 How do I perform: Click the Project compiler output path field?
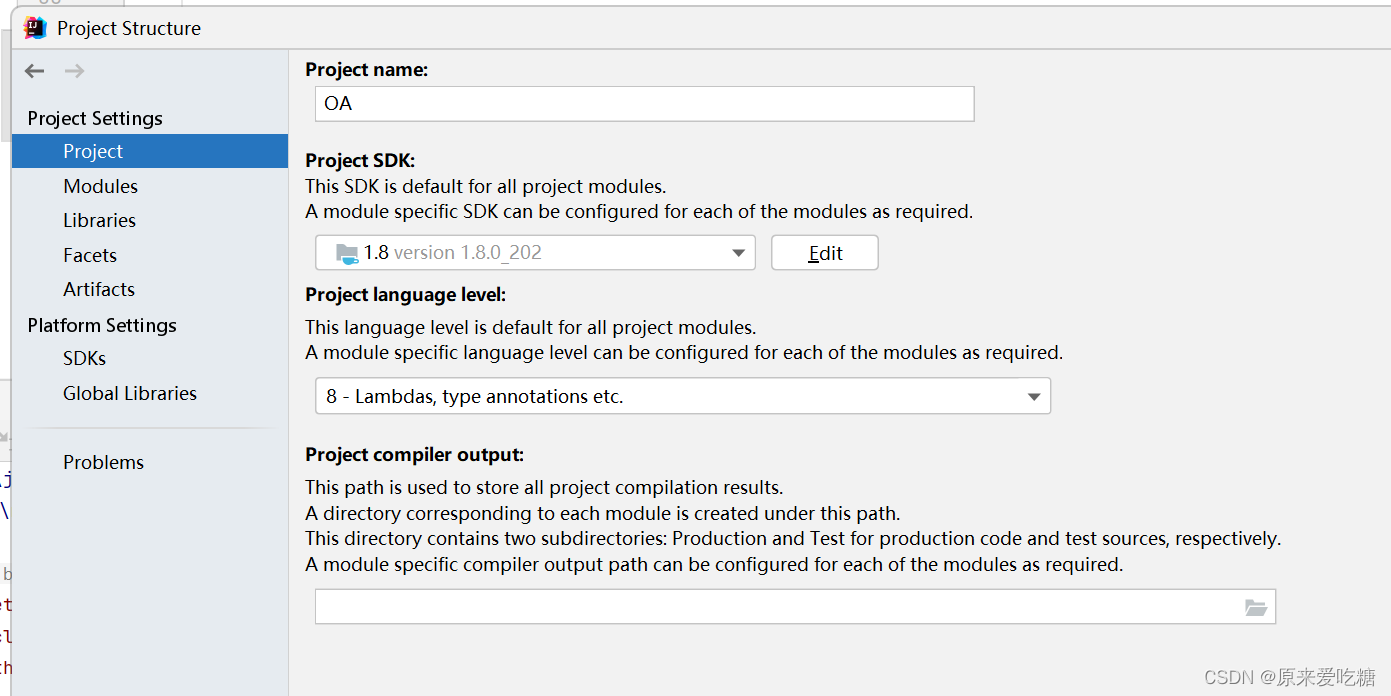(780, 606)
